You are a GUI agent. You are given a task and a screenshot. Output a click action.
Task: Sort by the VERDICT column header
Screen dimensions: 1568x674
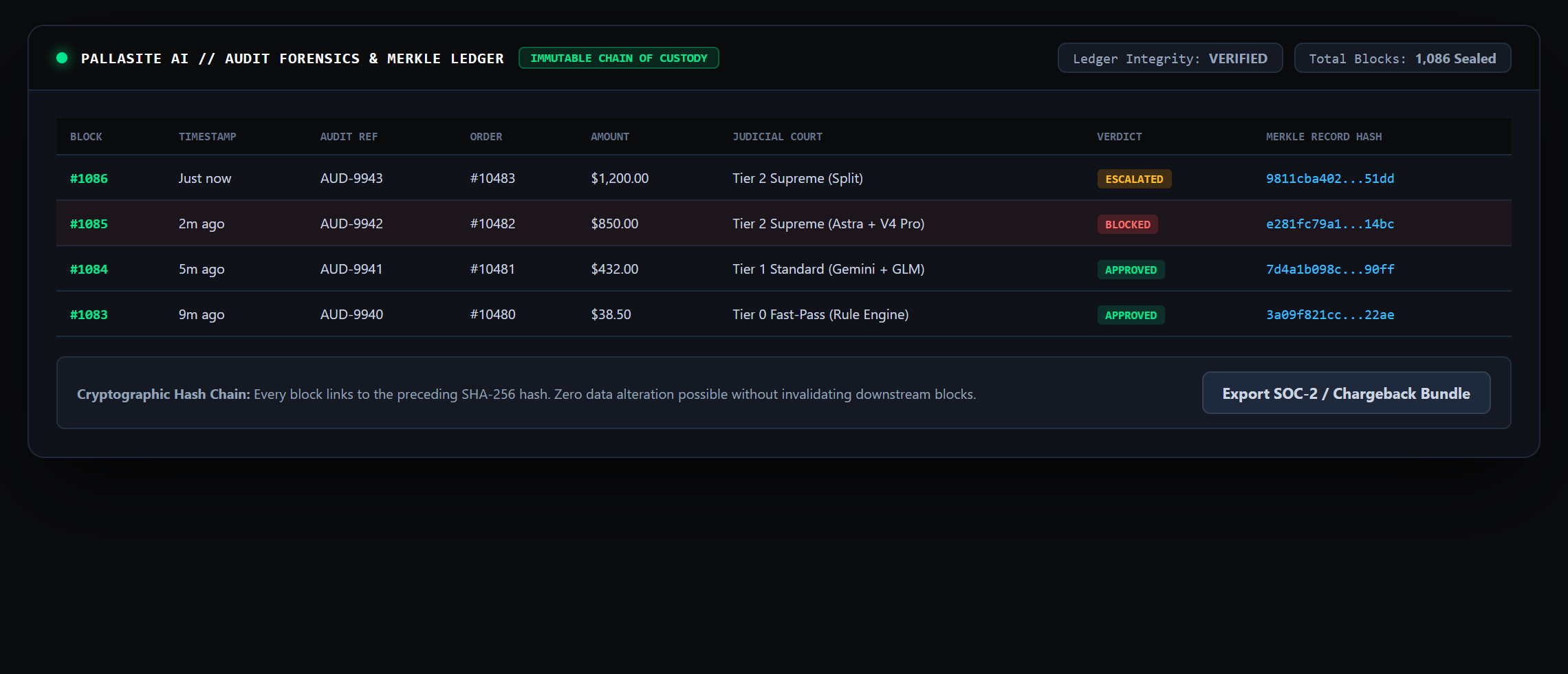pyautogui.click(x=1119, y=137)
